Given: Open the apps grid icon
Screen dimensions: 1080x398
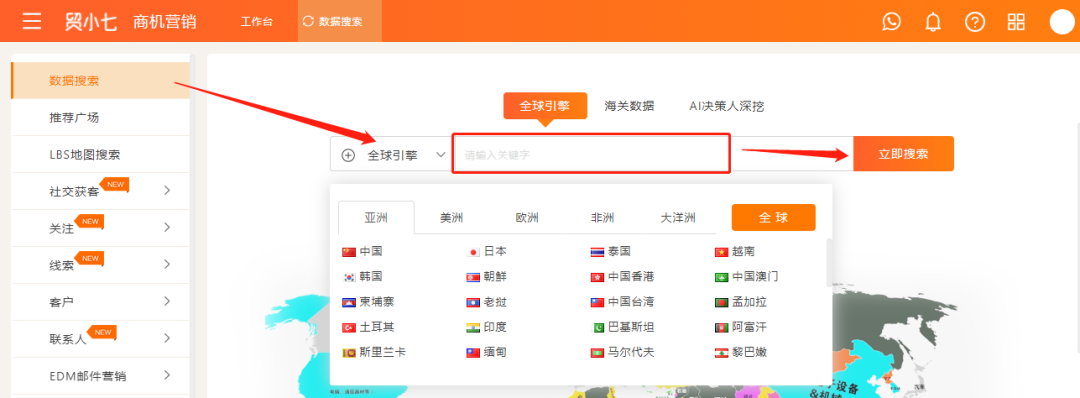Looking at the screenshot, I should 1016,21.
